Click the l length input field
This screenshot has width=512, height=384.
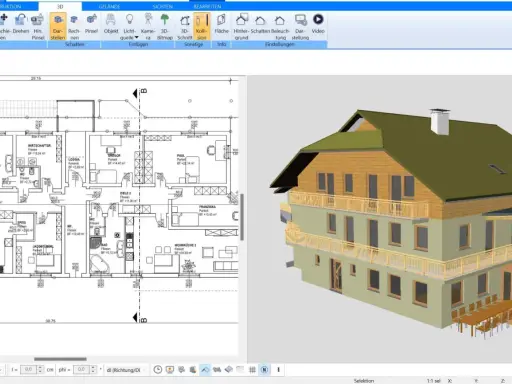pyautogui.click(x=28, y=370)
